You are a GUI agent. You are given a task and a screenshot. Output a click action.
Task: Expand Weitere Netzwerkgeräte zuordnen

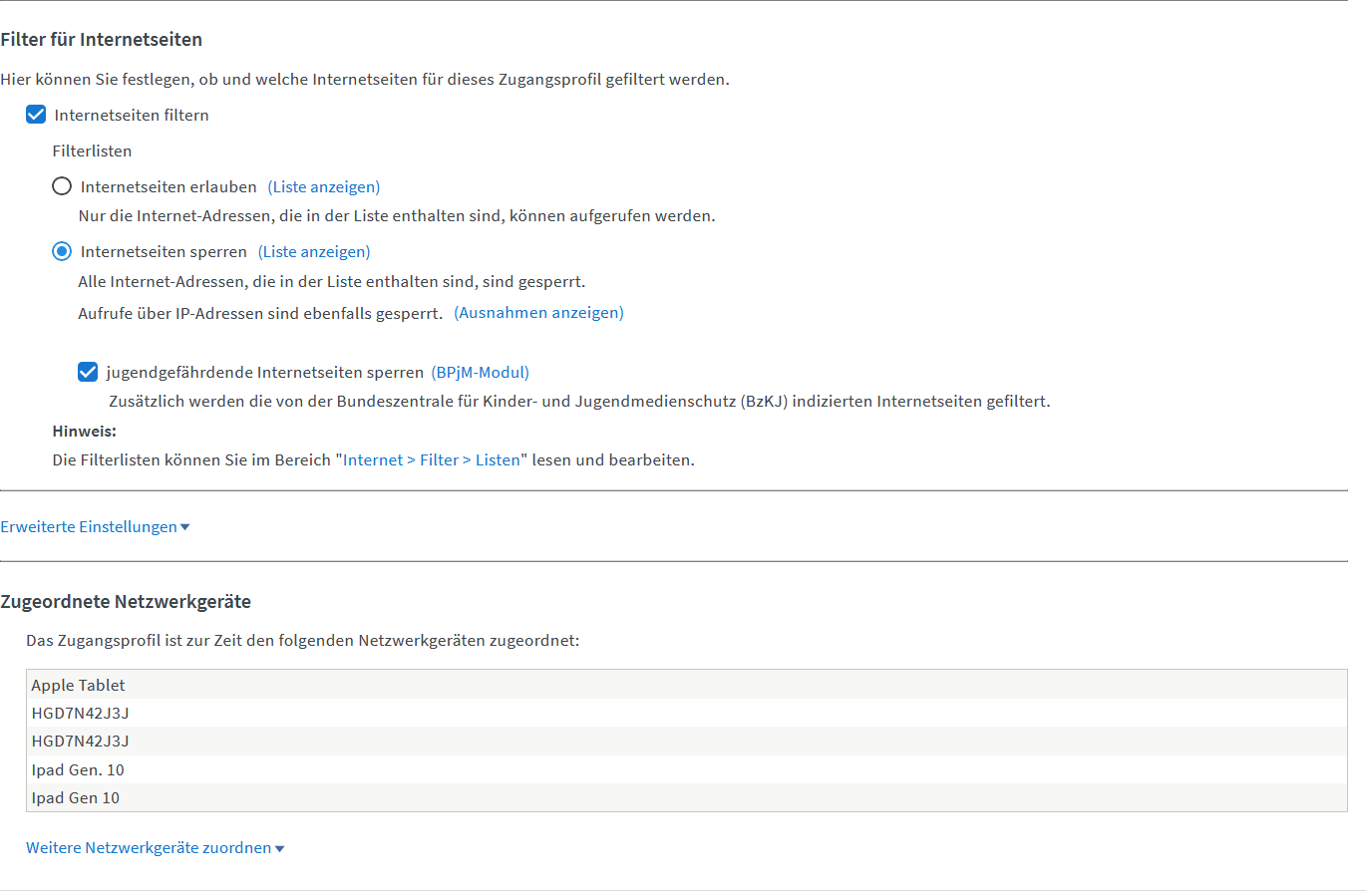(x=149, y=848)
